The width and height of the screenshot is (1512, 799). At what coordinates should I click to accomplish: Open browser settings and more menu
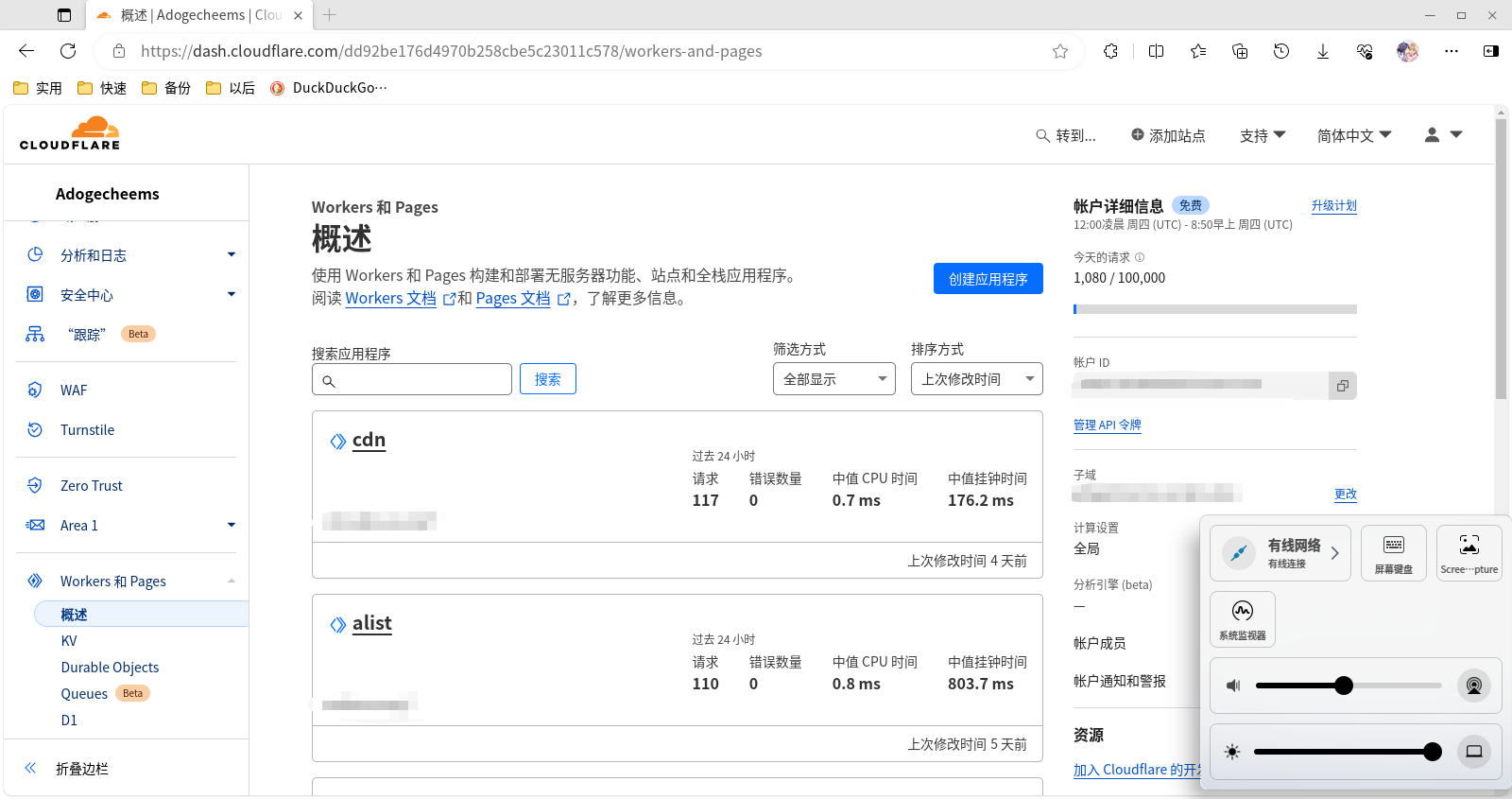pyautogui.click(x=1452, y=51)
